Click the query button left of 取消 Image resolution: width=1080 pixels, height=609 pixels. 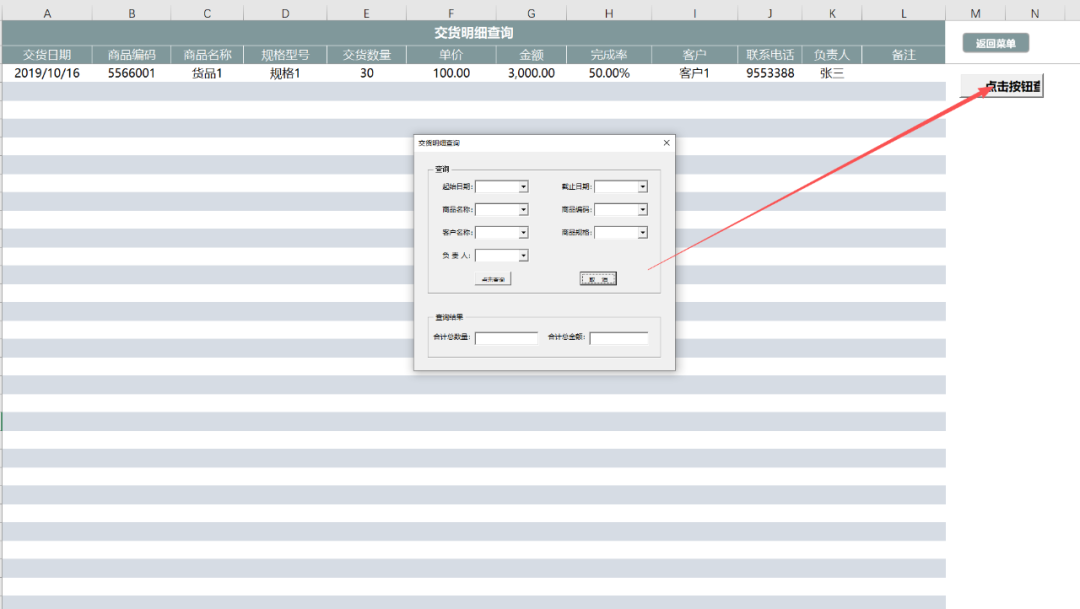pyautogui.click(x=493, y=279)
